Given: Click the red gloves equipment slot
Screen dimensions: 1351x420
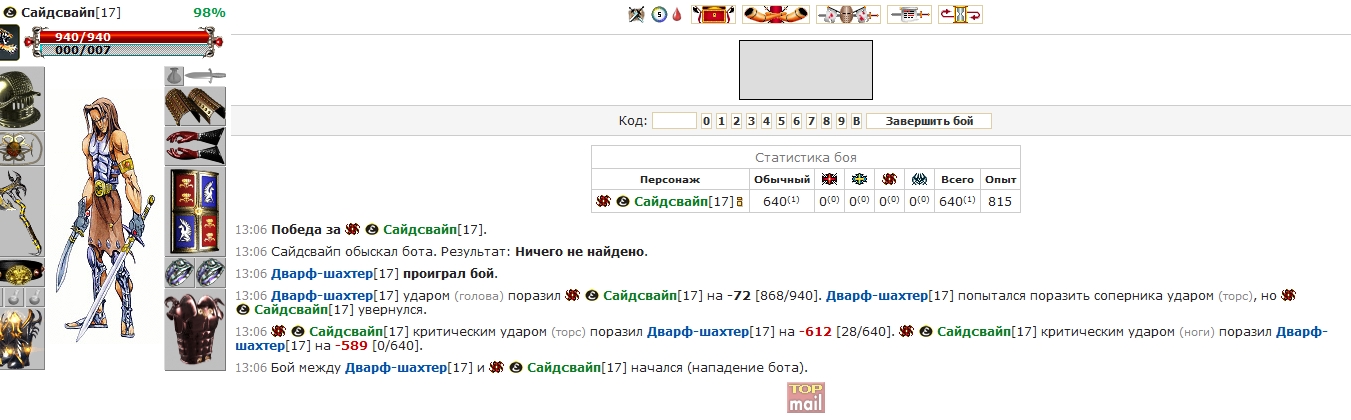Looking at the screenshot, I should point(196,147).
